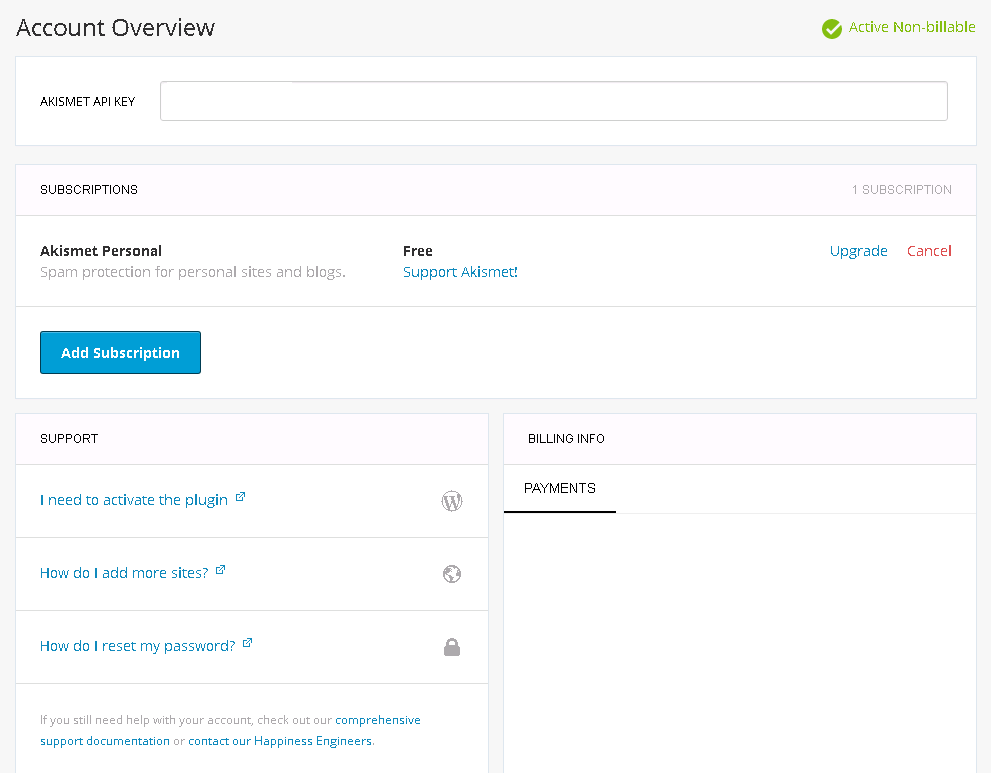Click the padlock icon beside reset password
991x773 pixels.
(x=452, y=647)
